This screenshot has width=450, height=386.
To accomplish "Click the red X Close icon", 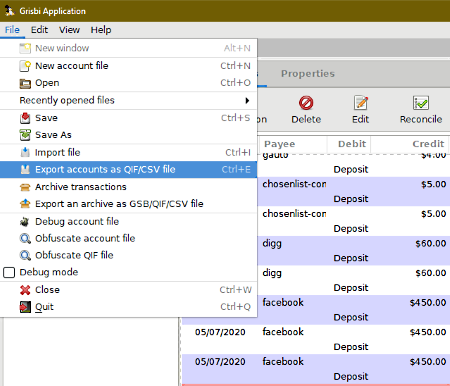I will tap(25, 290).
